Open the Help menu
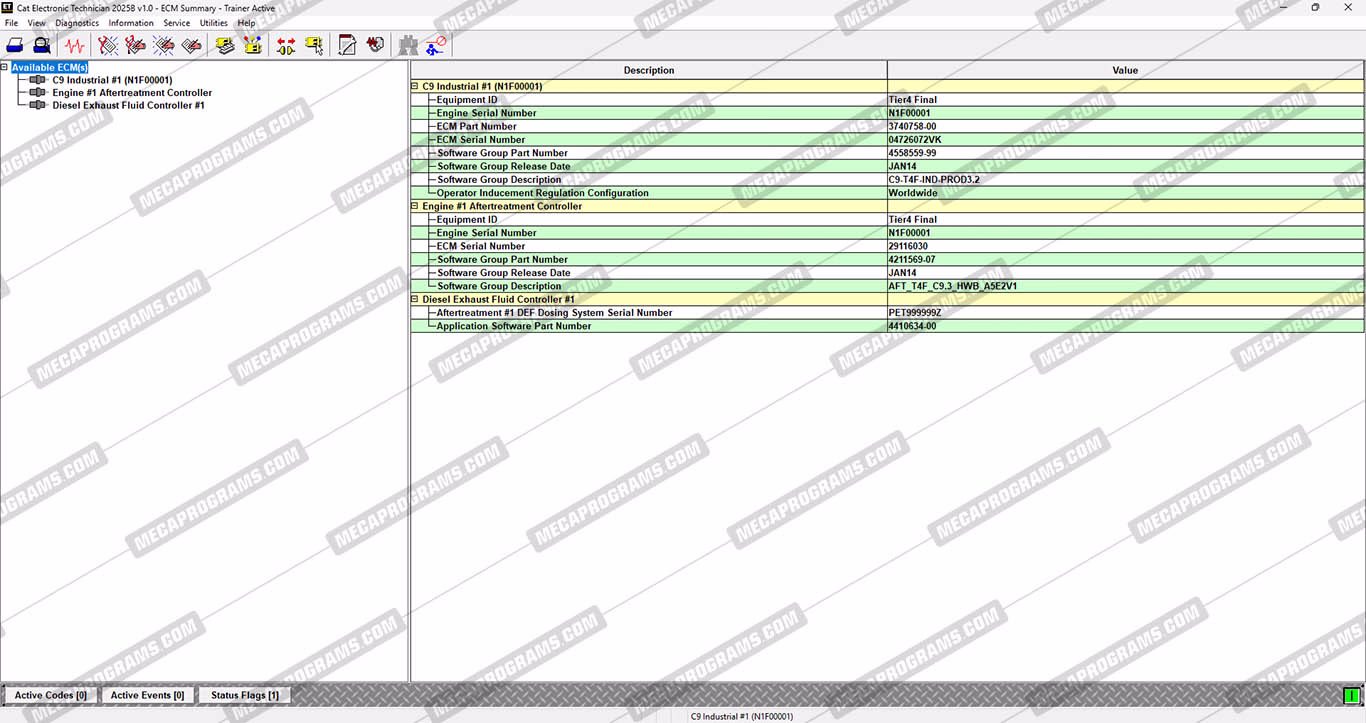 point(246,23)
